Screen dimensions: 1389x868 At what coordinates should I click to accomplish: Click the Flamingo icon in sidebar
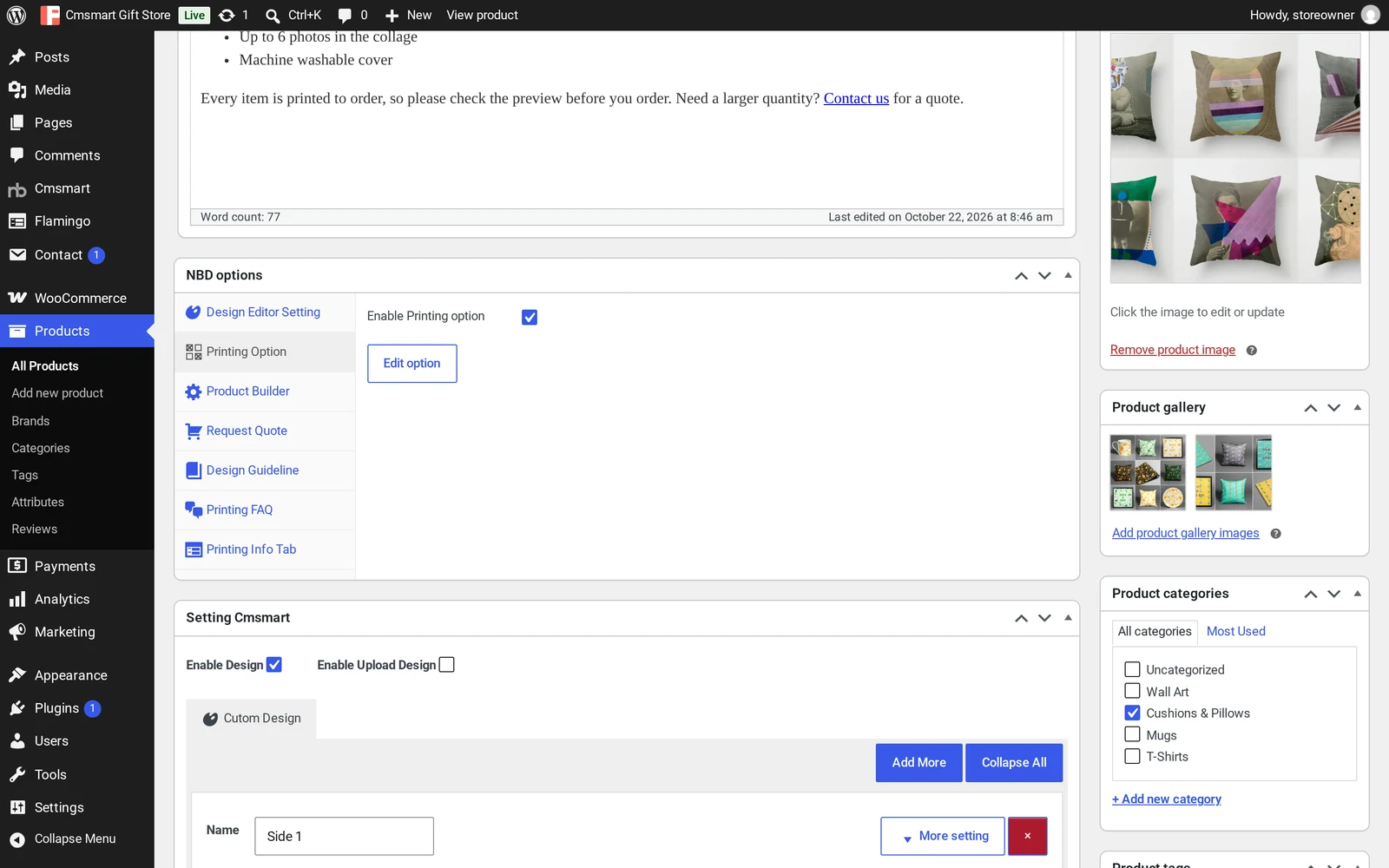pyautogui.click(x=17, y=221)
